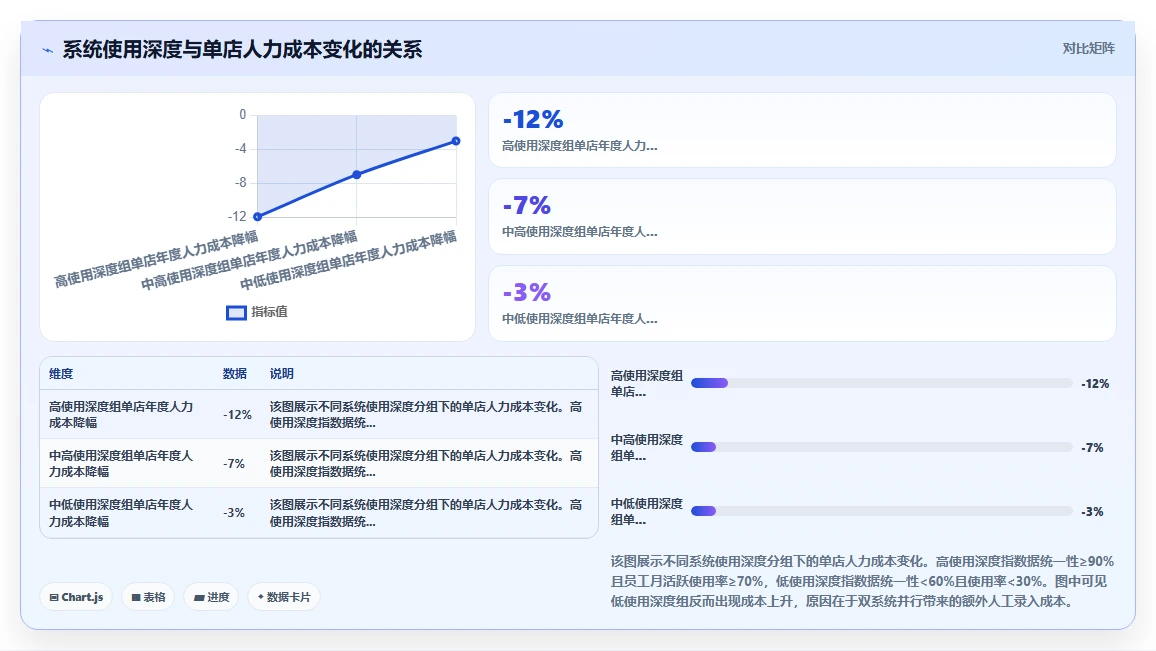
Task: Click the -12% value in the table
Action: point(237,415)
